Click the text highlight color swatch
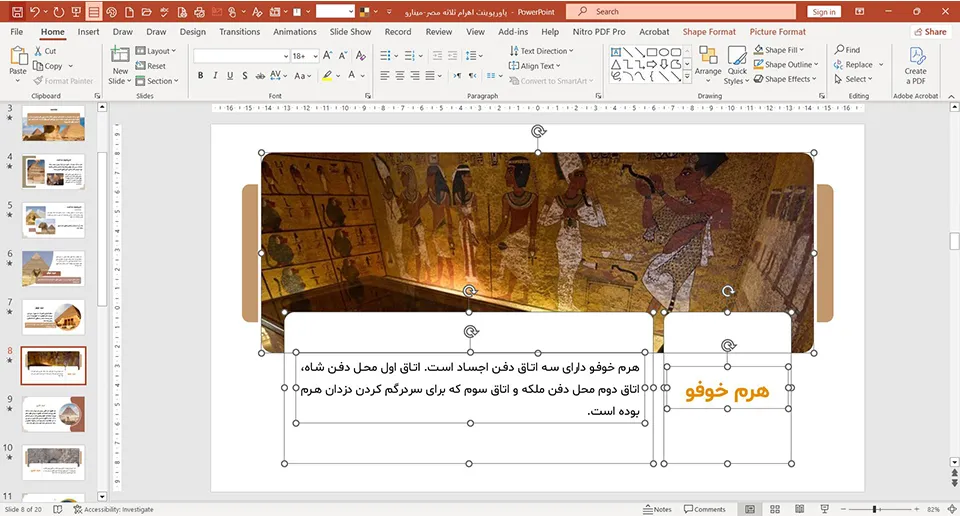 pyautogui.click(x=328, y=75)
